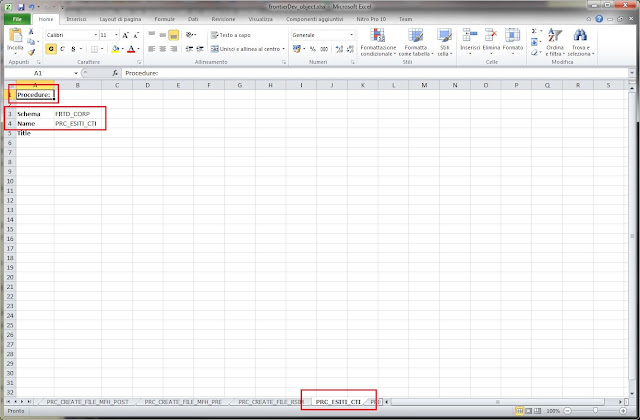The width and height of the screenshot is (640, 420).
Task: Toggle middle vertical alignment
Action: (x=162, y=35)
